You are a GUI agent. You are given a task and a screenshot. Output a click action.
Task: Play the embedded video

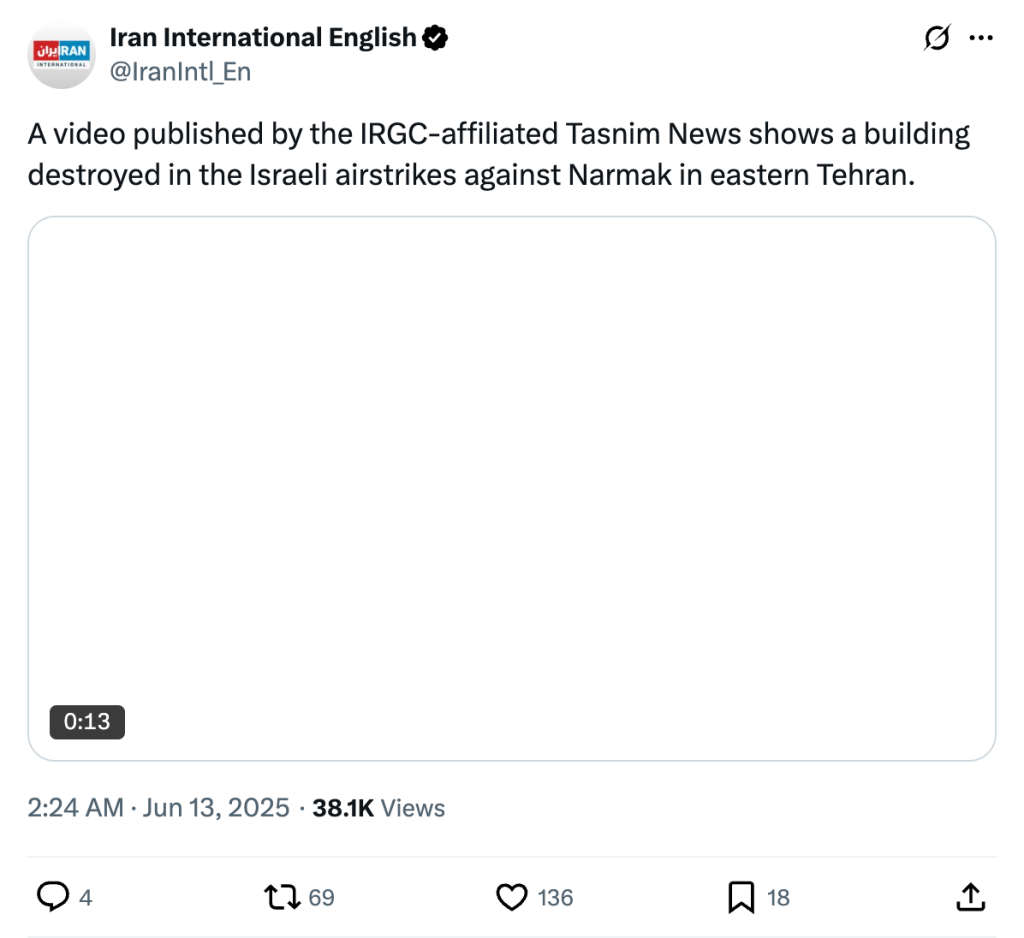click(x=511, y=488)
